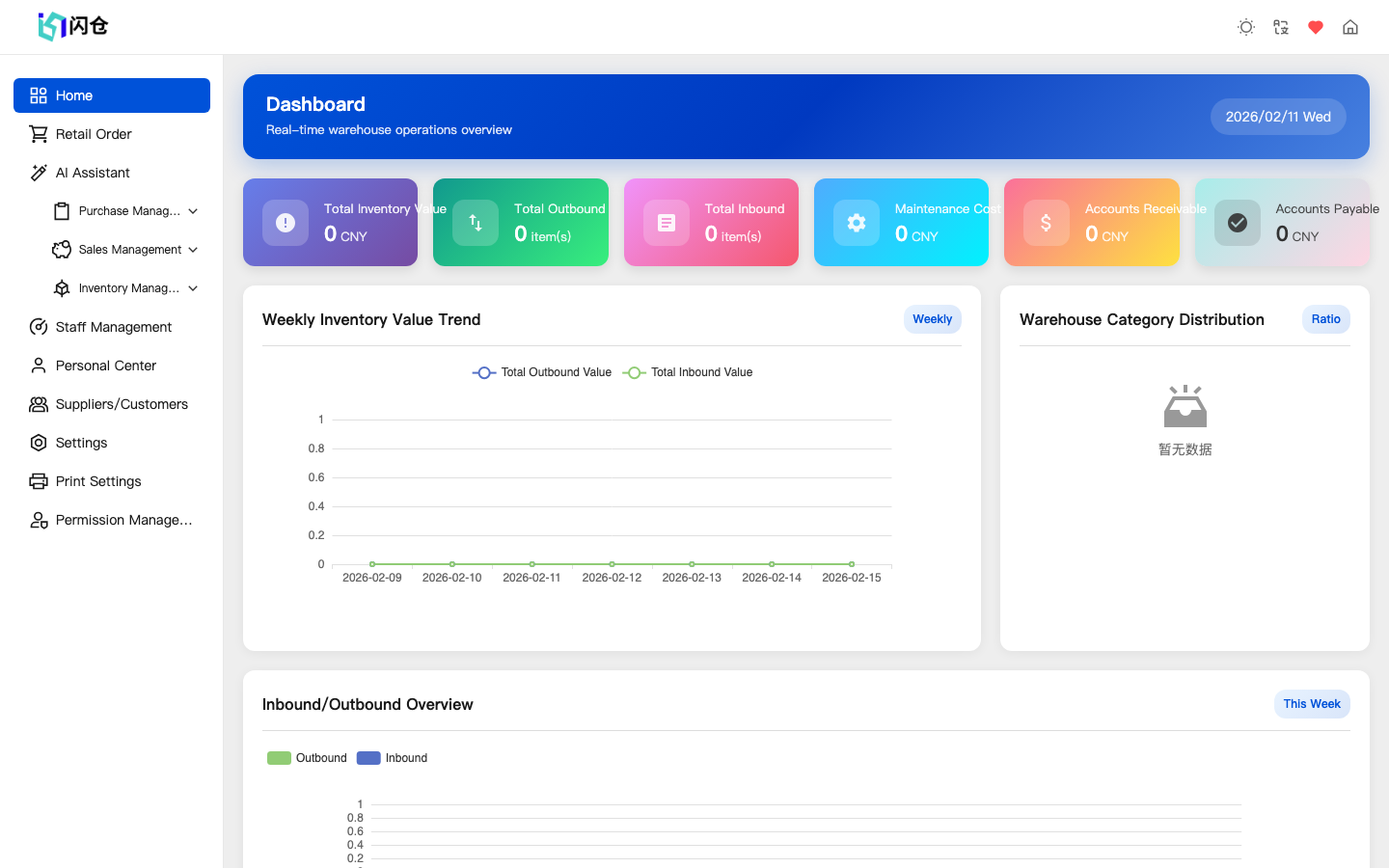Toggle the Total Outbound Value legend
Viewport: 1389px width, 868px height.
541,372
